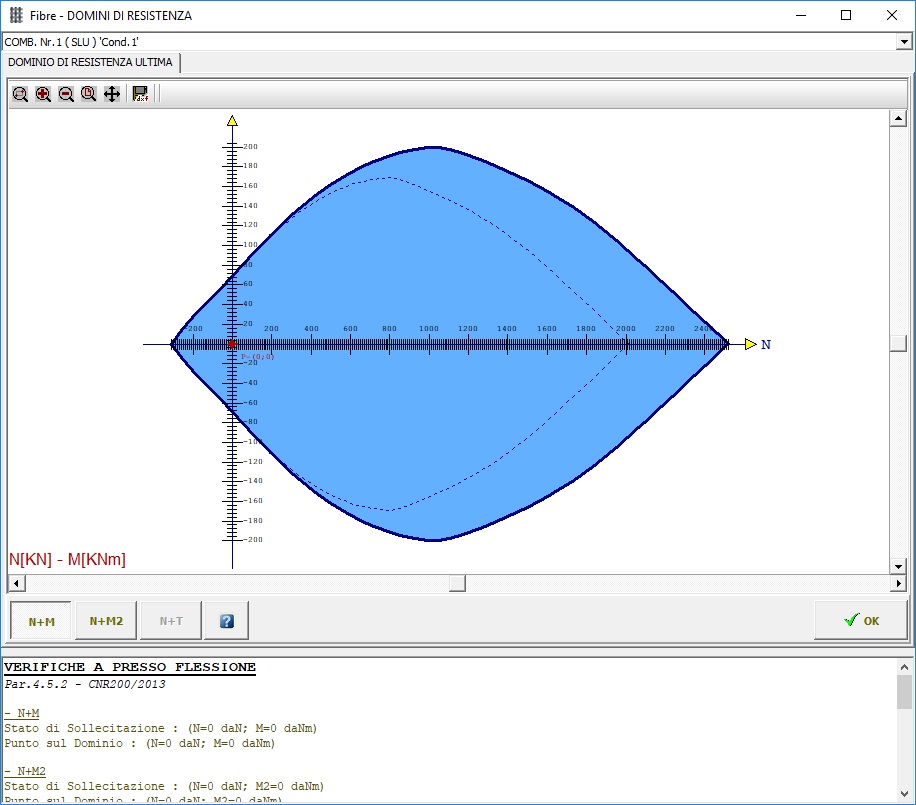
Task: Click the Fibre application icon in title bar
Action: (x=16, y=15)
